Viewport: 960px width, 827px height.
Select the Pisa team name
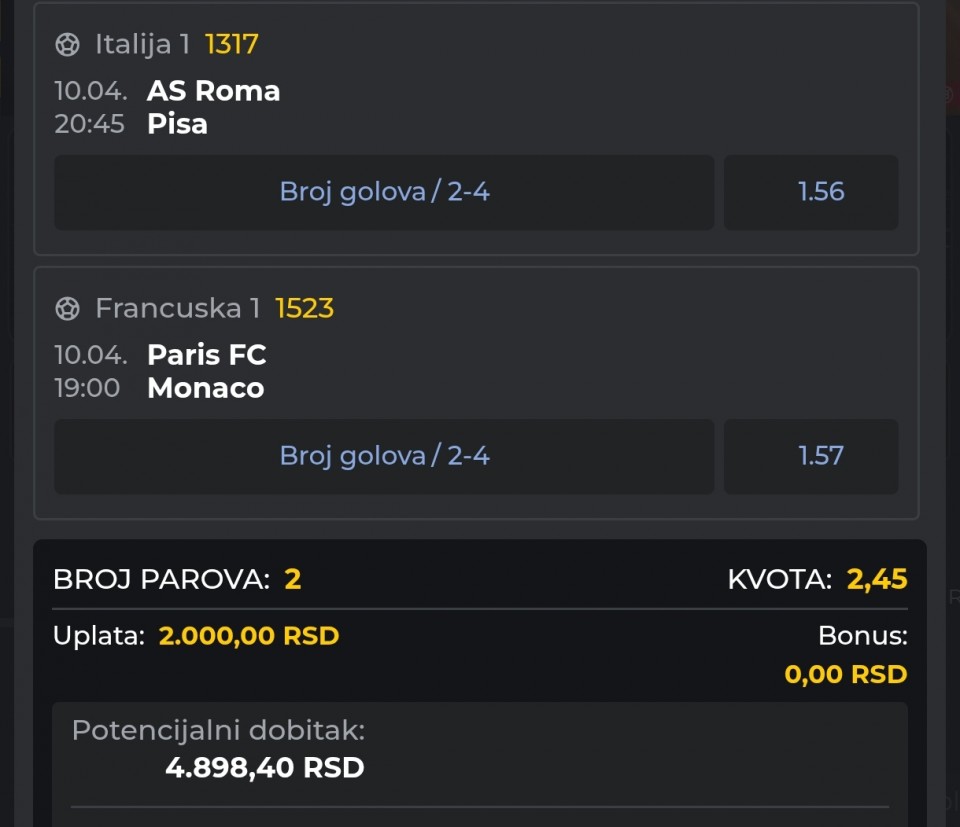(177, 124)
